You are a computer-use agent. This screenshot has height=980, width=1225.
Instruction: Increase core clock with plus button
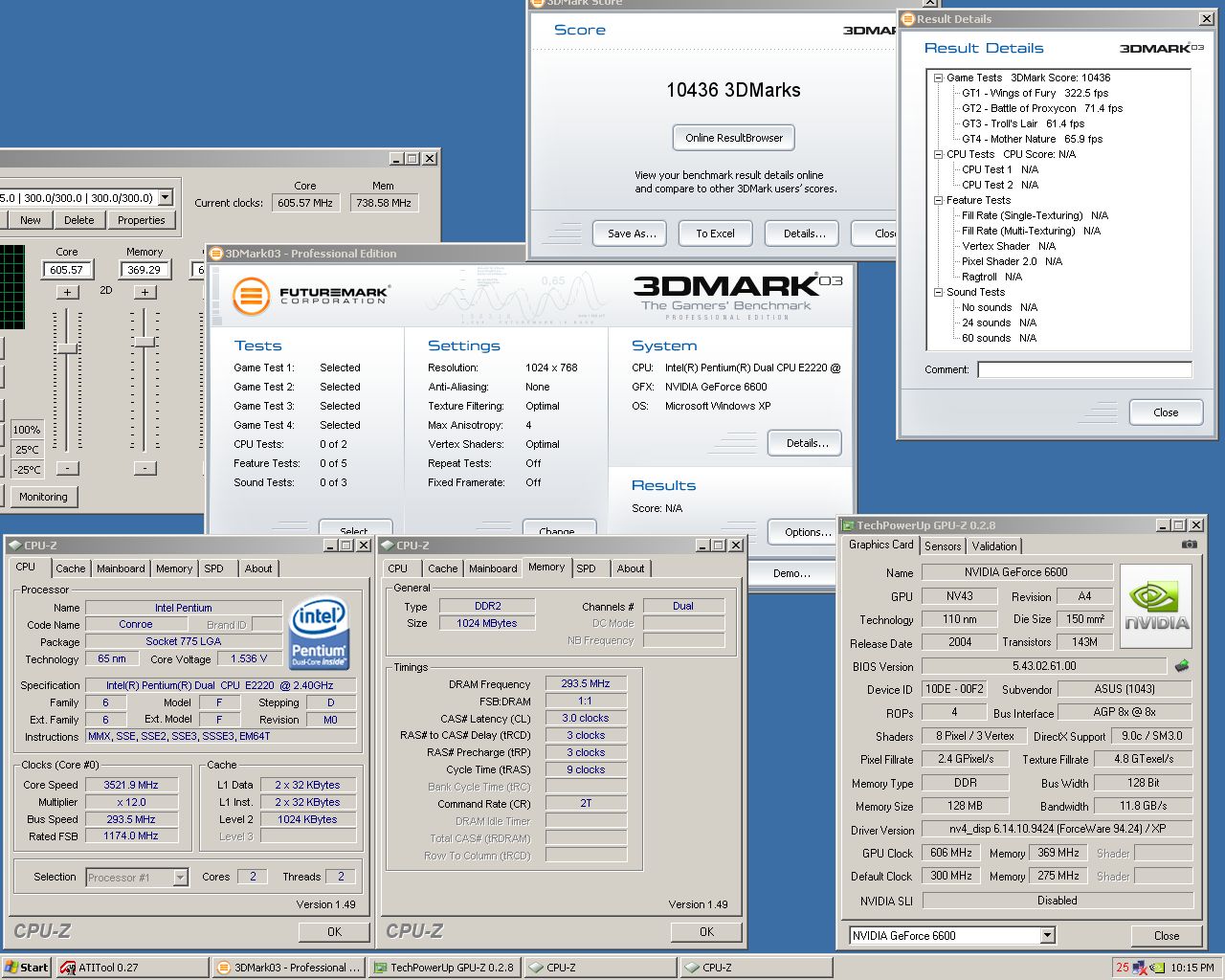point(67,292)
